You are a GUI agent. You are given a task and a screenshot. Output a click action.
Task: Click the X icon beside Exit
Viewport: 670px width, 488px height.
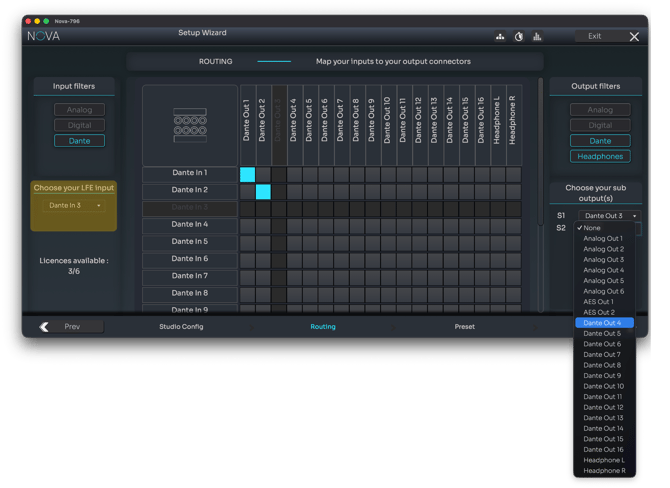[x=634, y=37]
